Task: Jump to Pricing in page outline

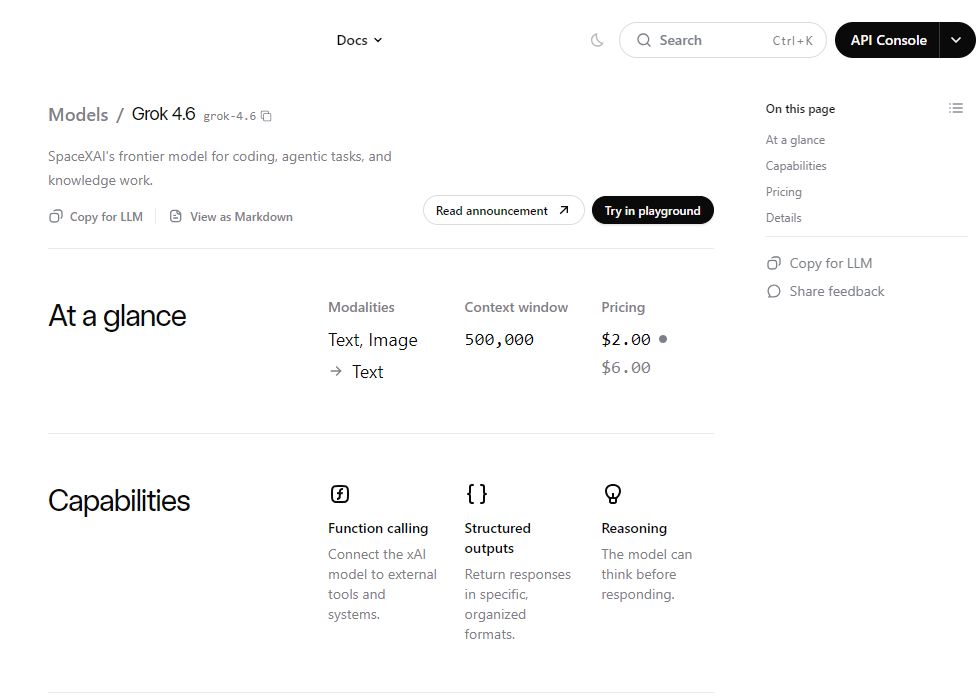Action: 784,192
